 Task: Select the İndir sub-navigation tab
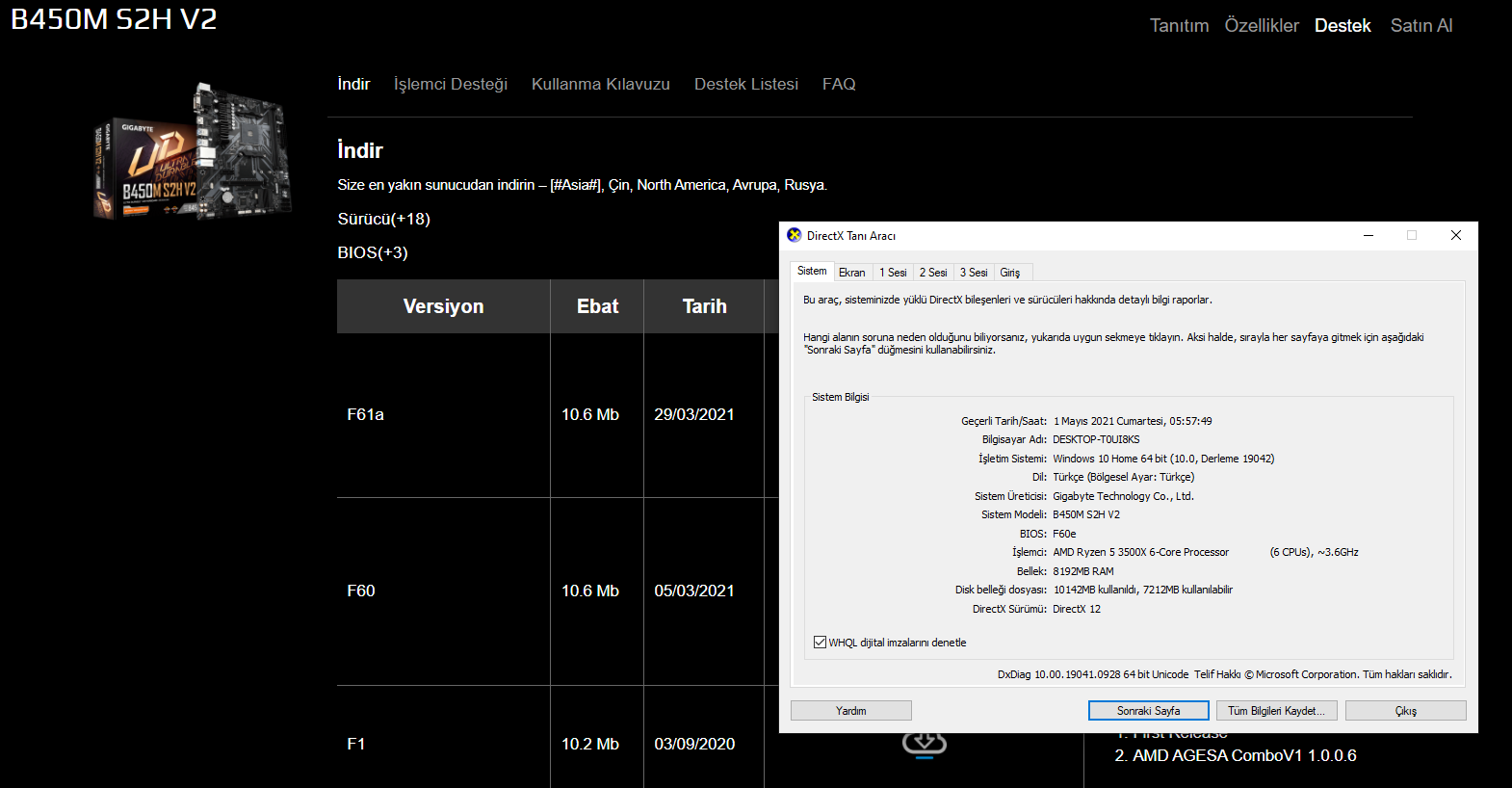click(x=353, y=84)
